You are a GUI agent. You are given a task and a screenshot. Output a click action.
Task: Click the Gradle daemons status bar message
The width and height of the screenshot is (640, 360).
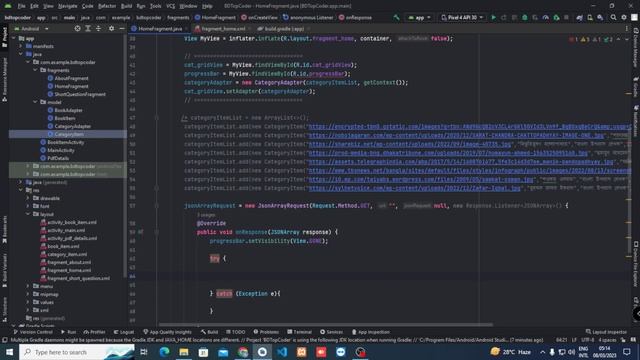[277, 340]
